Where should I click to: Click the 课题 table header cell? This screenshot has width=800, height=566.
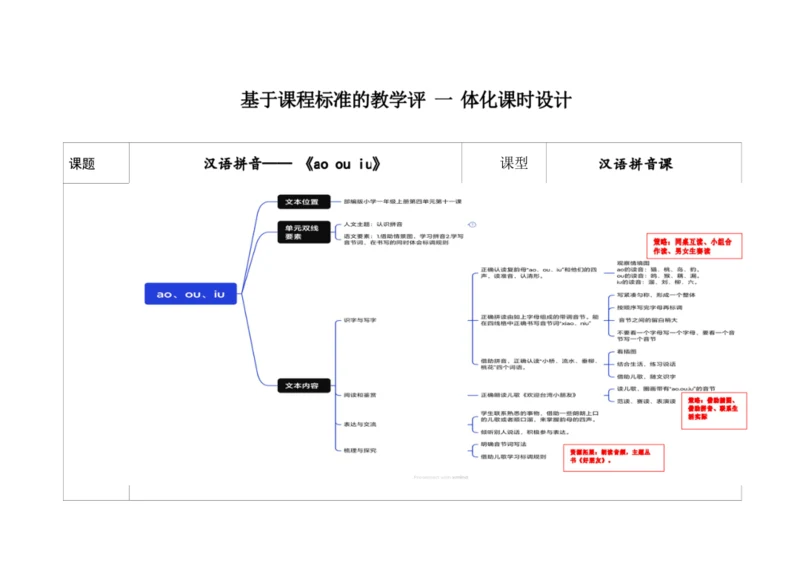pyautogui.click(x=96, y=163)
